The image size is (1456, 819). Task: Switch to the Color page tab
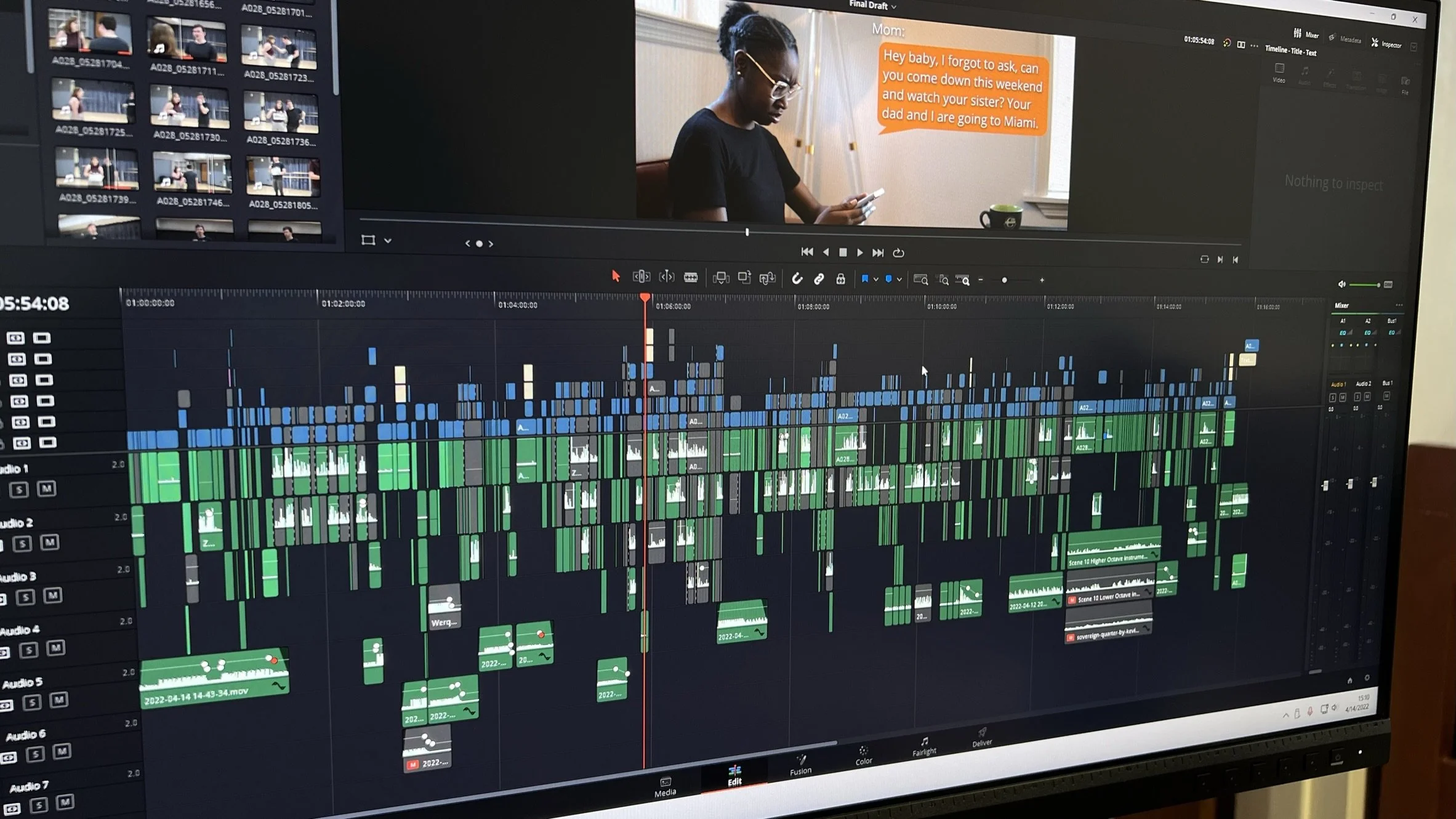(863, 755)
